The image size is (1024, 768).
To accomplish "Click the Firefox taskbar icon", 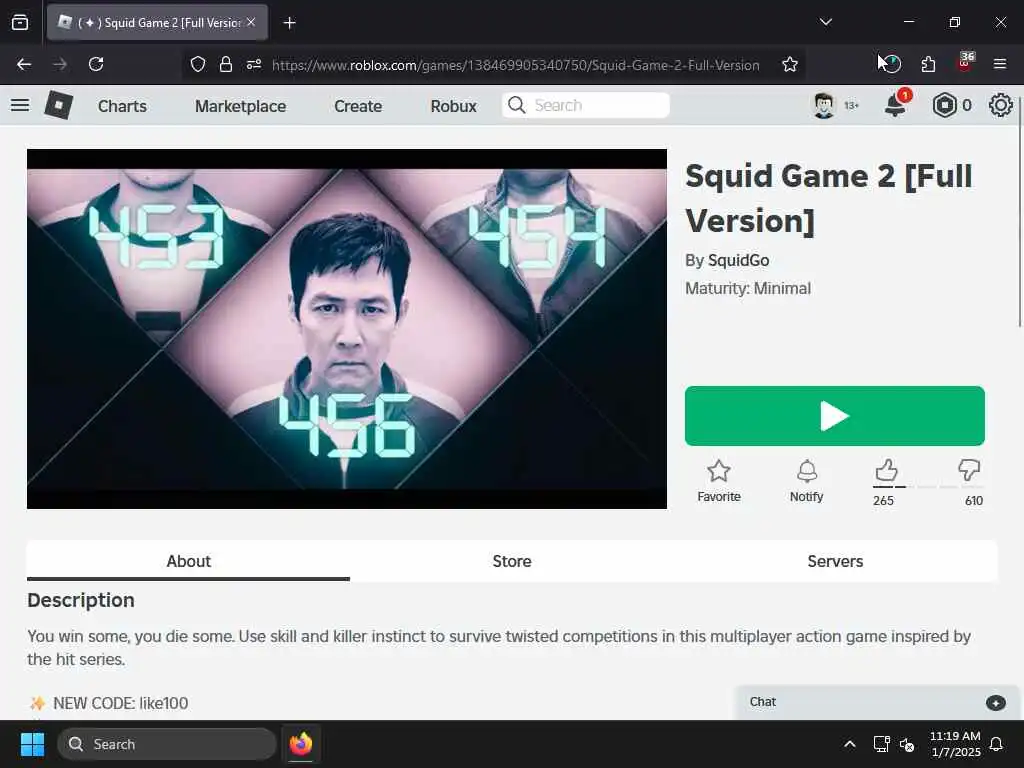I will 301,744.
